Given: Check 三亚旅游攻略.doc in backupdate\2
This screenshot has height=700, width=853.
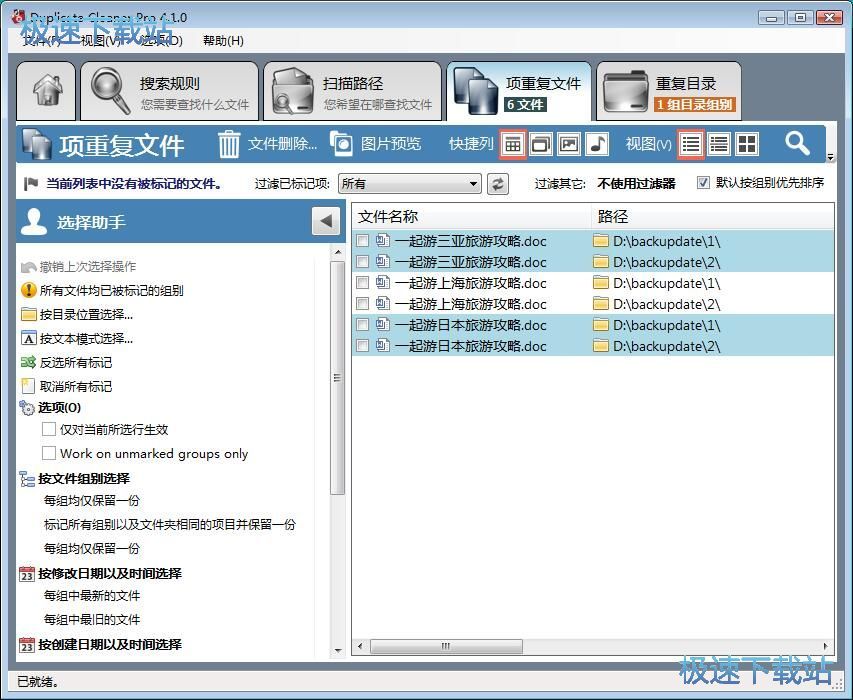Looking at the screenshot, I should [x=362, y=262].
